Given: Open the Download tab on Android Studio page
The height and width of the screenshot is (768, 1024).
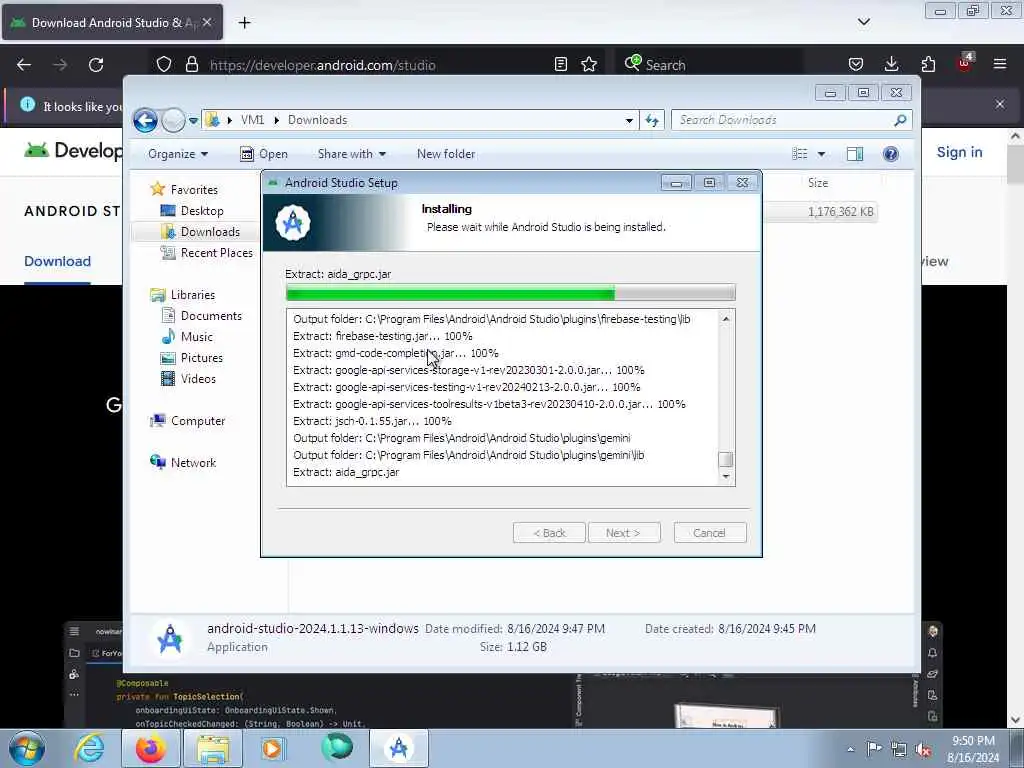Looking at the screenshot, I should coord(57,261).
